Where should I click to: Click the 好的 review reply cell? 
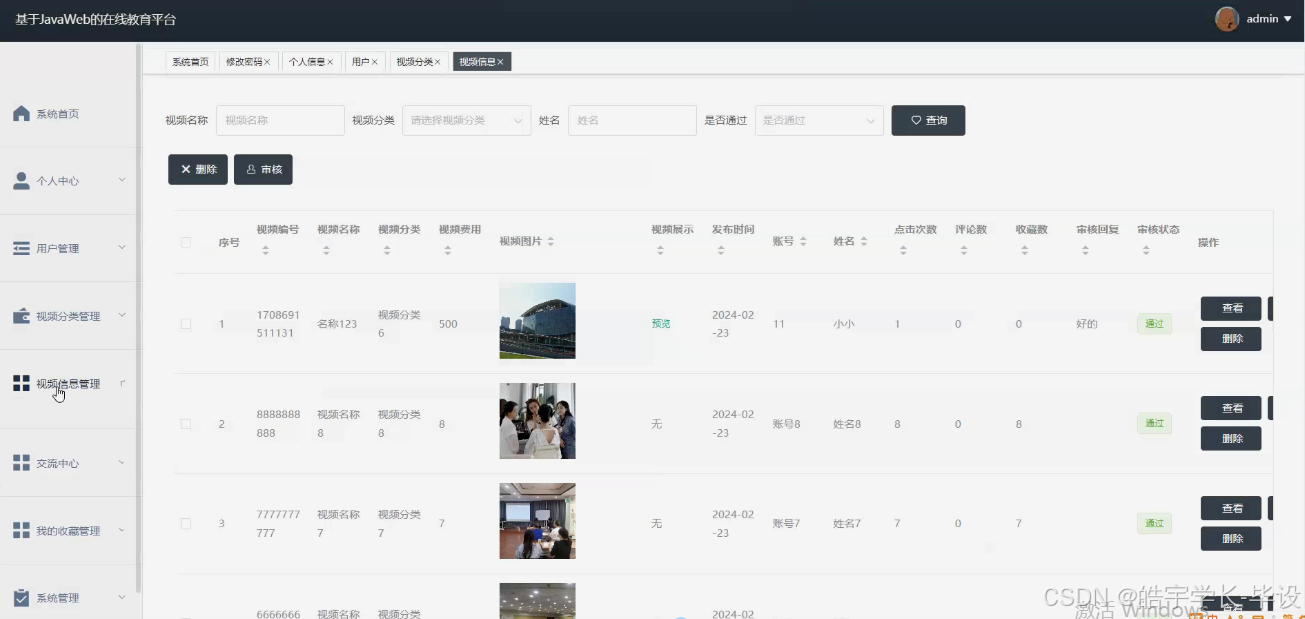coord(1087,324)
